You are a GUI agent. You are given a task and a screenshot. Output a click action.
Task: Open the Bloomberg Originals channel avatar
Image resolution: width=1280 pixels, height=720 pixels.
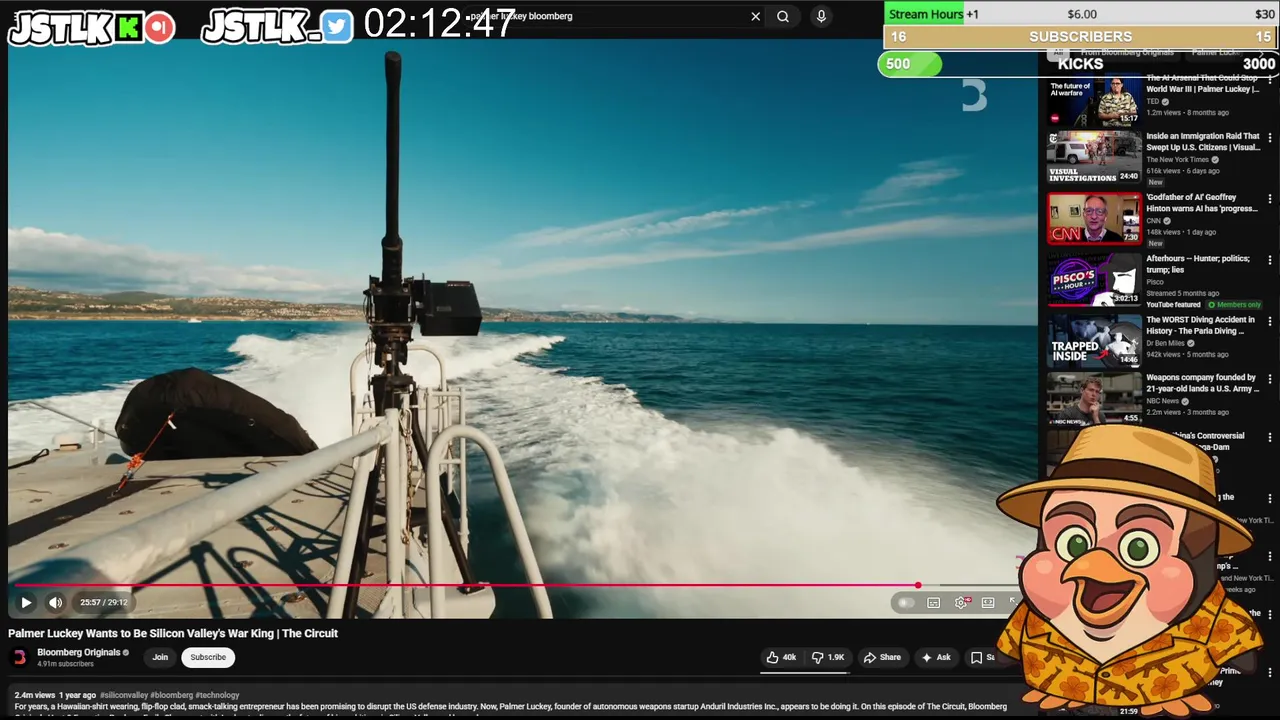point(19,657)
